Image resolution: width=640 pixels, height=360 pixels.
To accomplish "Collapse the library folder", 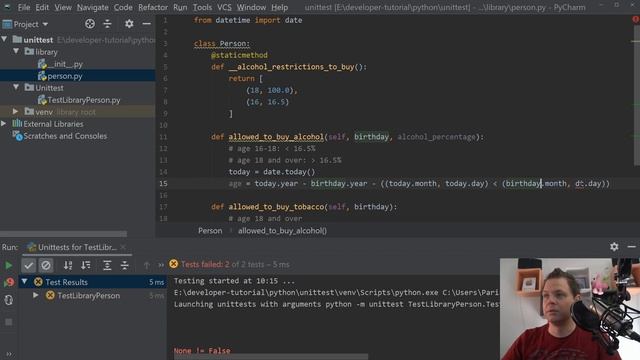I will point(16,51).
